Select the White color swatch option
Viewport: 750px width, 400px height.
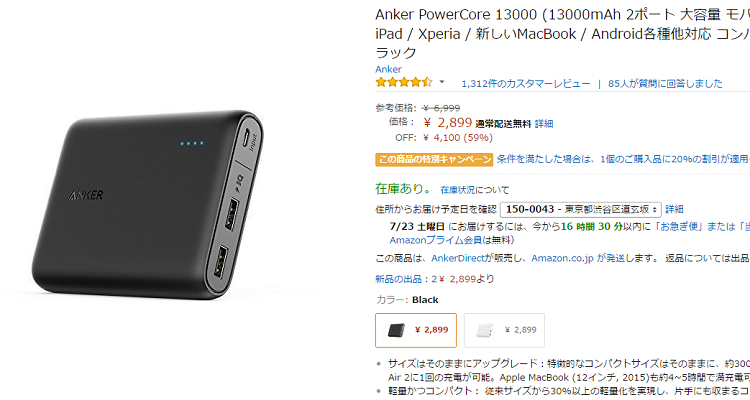click(504, 330)
